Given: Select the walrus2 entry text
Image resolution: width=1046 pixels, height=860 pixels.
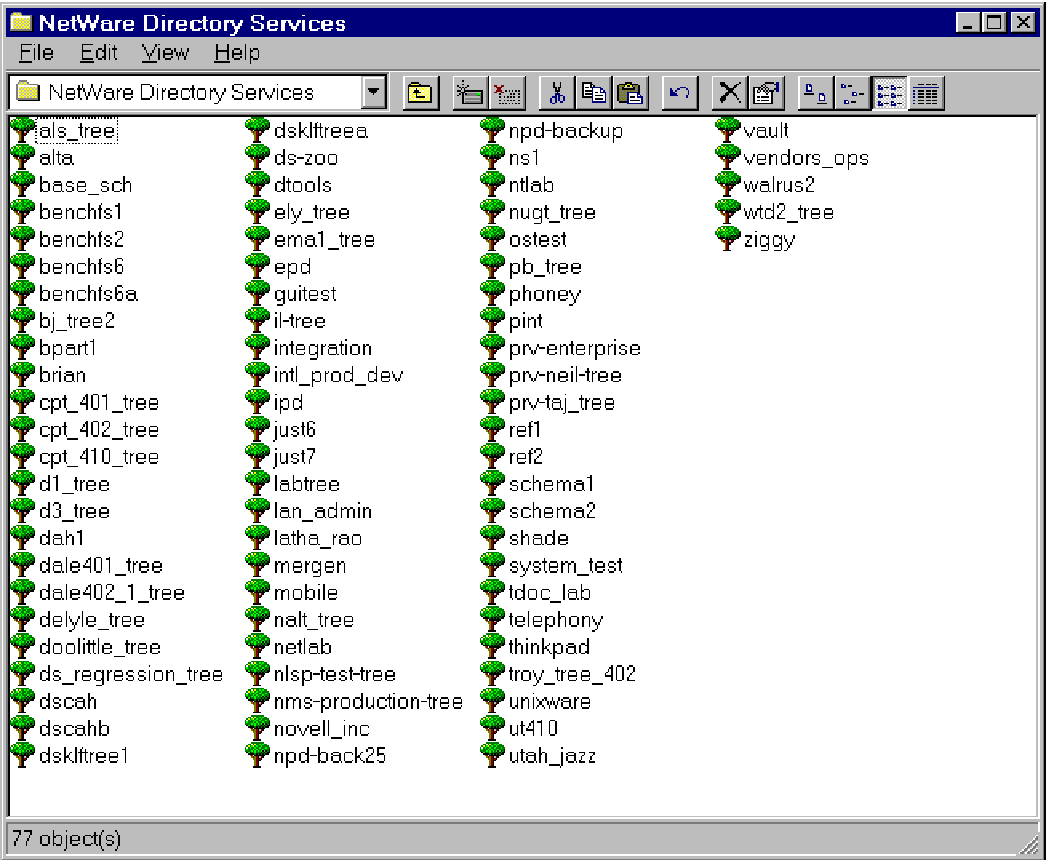Looking at the screenshot, I should pos(778,185).
